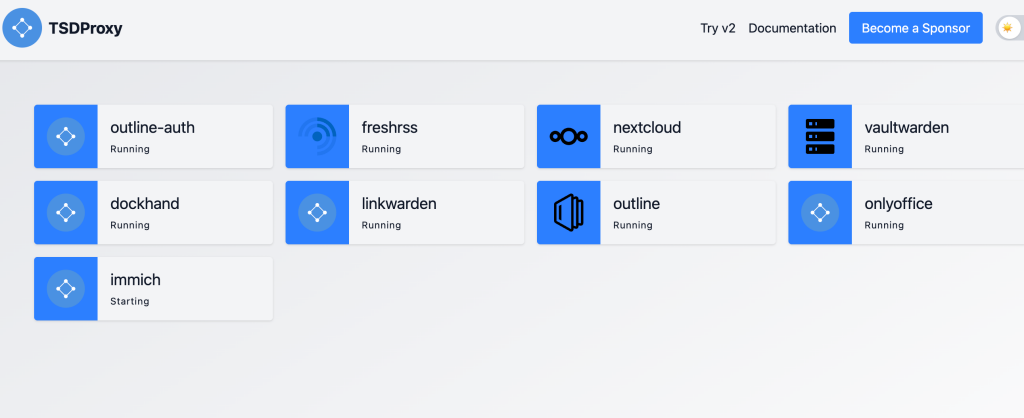The height and width of the screenshot is (418, 1024).
Task: Click the outline-auth service icon
Action: (x=66, y=136)
